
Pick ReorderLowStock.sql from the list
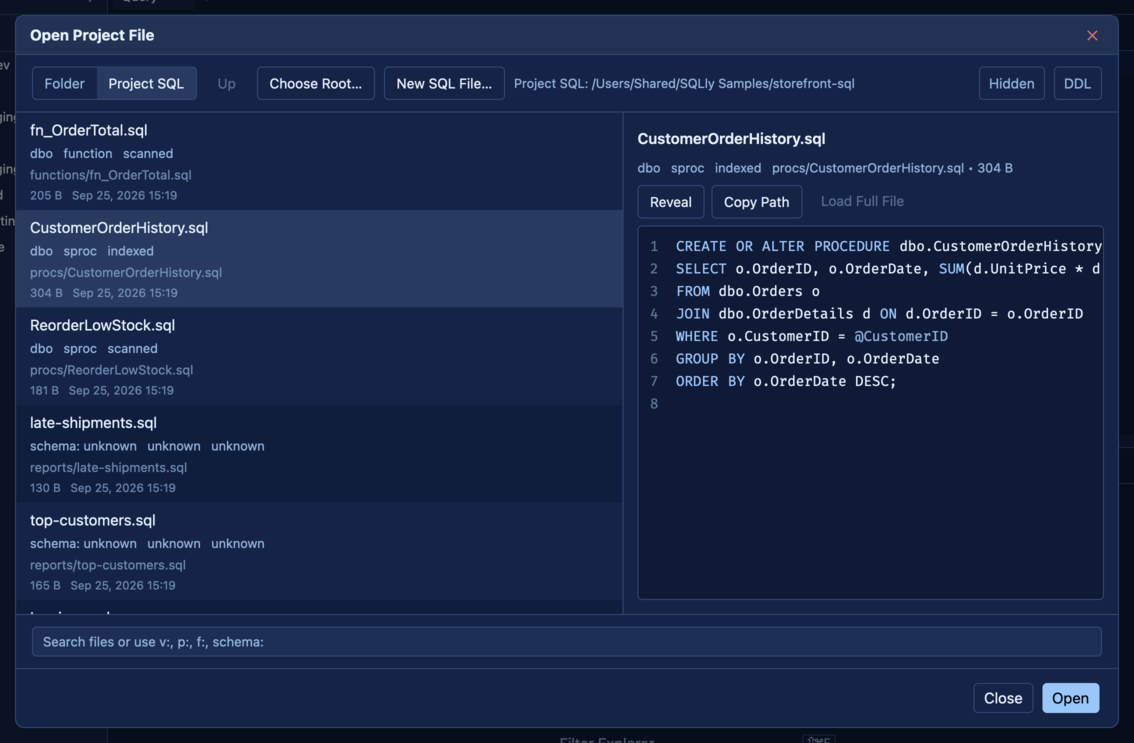(x=319, y=357)
